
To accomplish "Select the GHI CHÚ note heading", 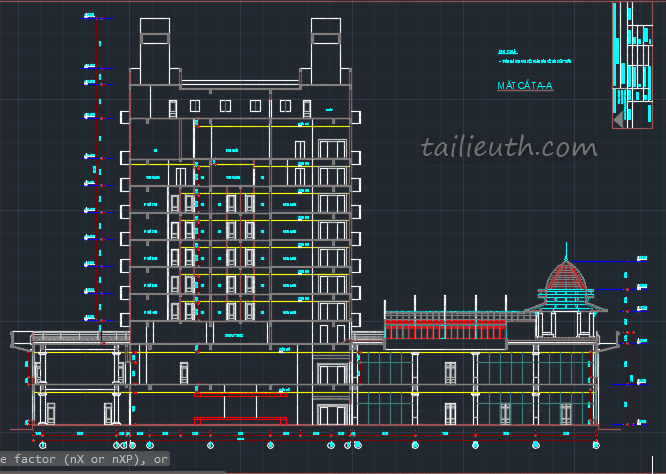I will click(509, 49).
